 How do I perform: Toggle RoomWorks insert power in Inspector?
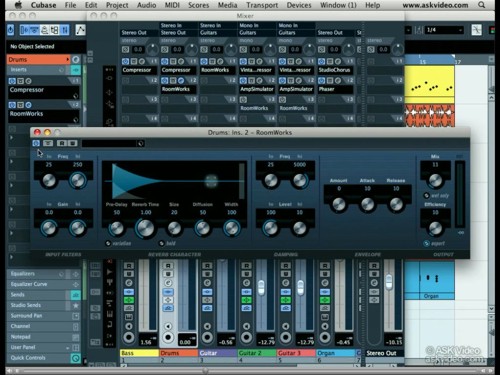point(12,105)
